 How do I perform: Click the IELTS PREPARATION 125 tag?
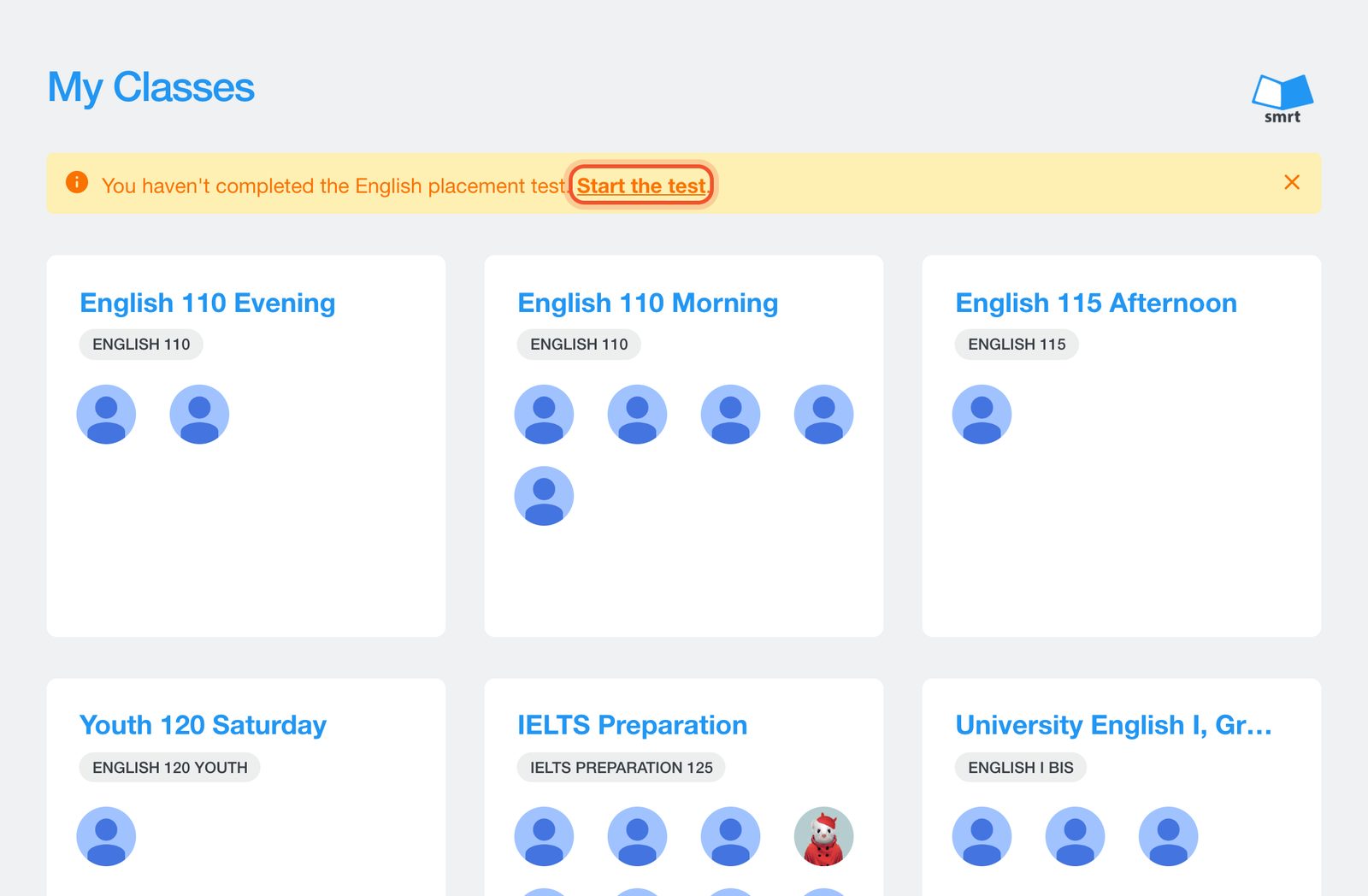[621, 768]
